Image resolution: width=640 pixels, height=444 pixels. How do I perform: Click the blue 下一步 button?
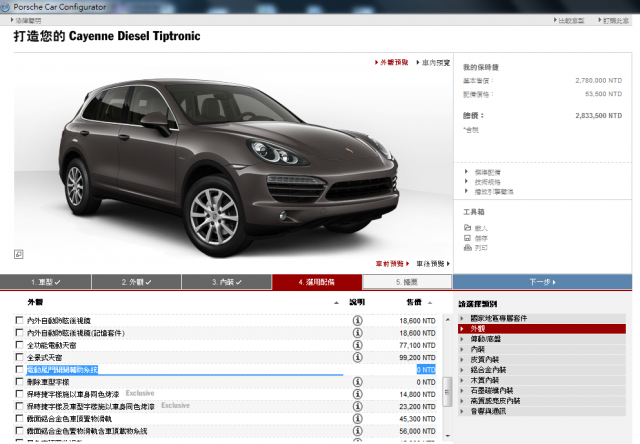click(542, 282)
